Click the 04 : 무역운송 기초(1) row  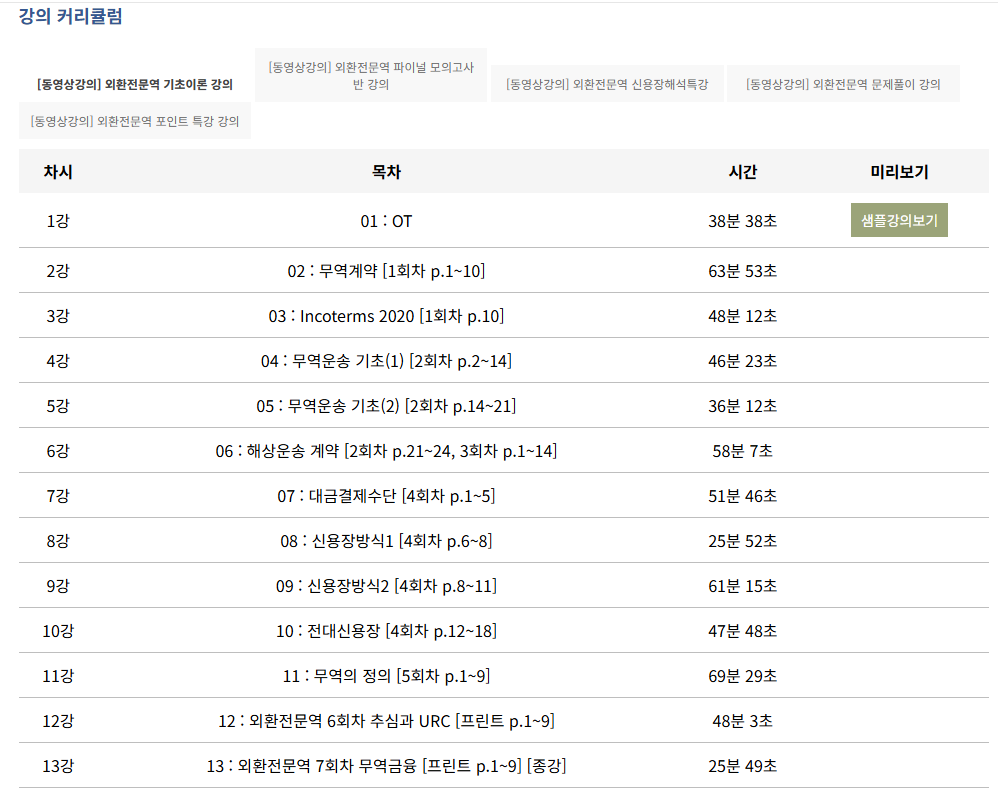coord(386,361)
